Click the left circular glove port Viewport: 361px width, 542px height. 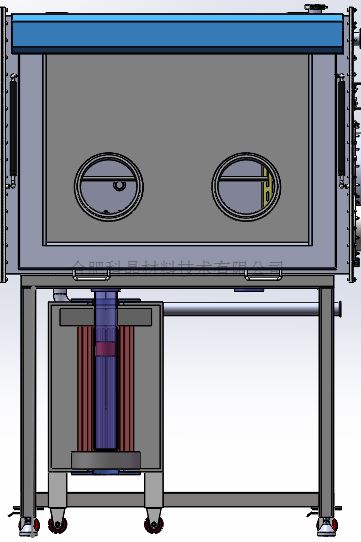pos(109,187)
